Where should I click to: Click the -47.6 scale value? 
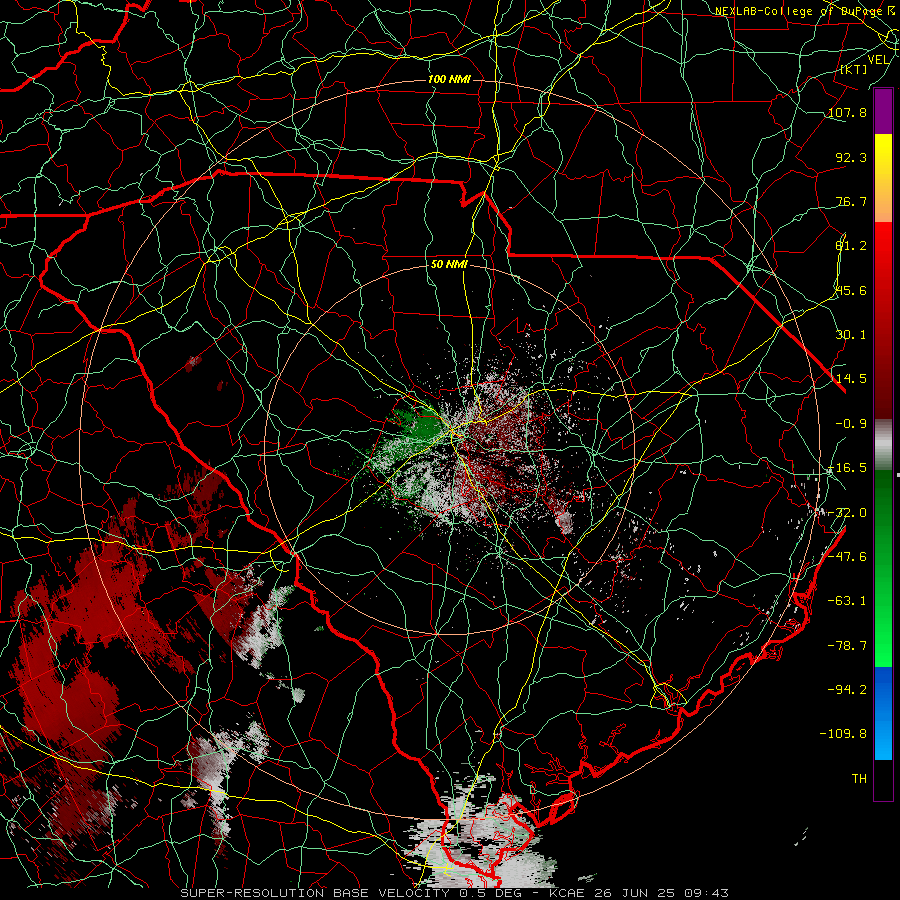click(x=847, y=557)
